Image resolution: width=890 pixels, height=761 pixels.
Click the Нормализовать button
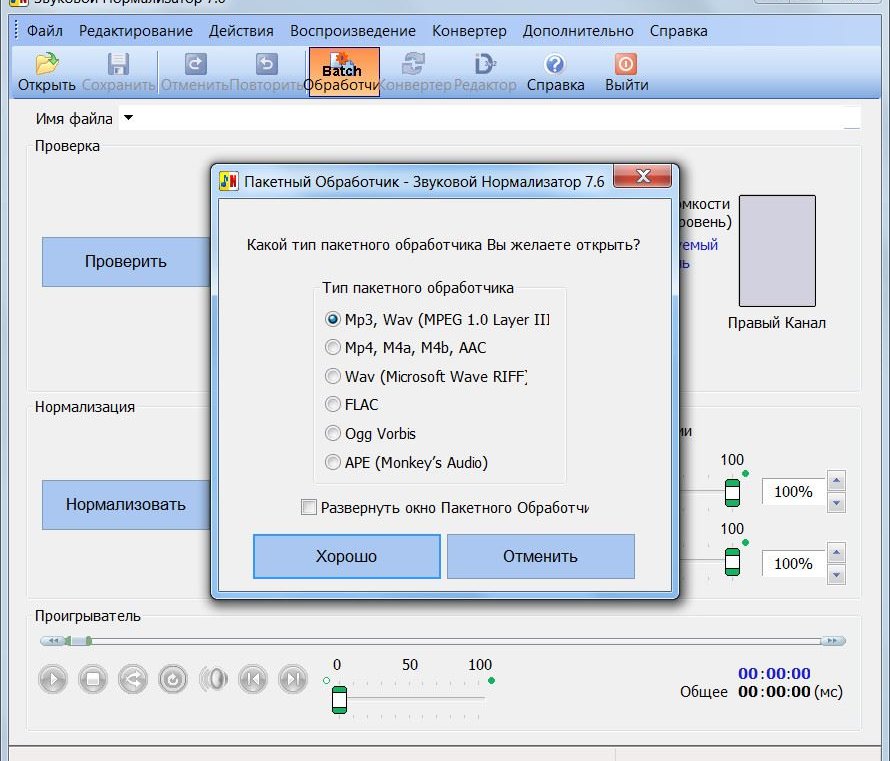(126, 504)
